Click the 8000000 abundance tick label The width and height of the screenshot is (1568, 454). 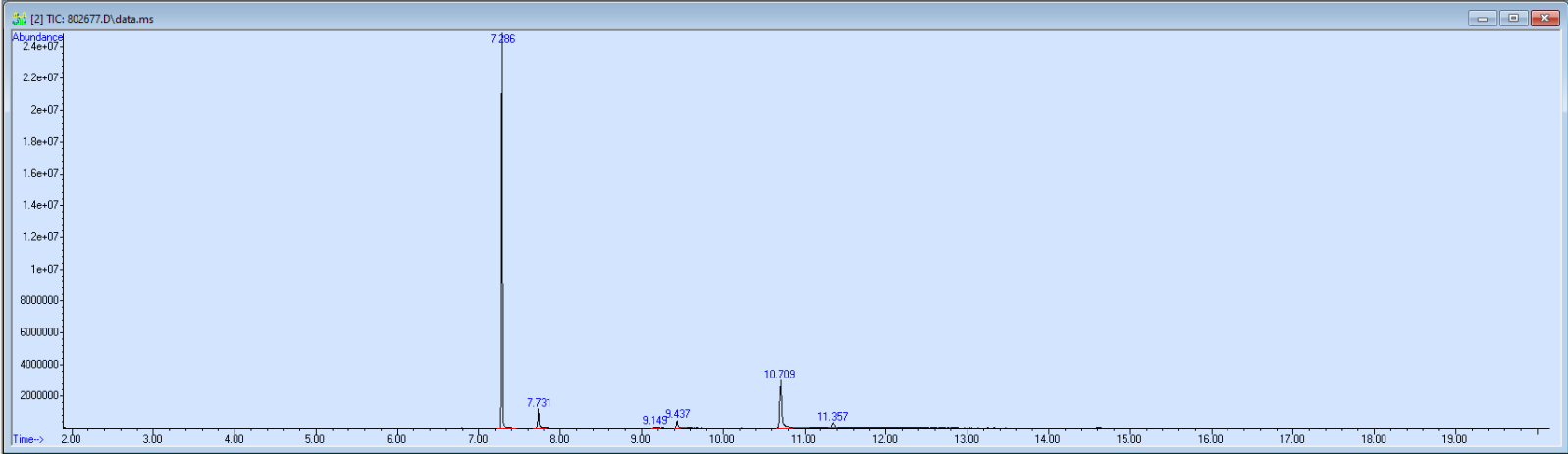click(39, 300)
